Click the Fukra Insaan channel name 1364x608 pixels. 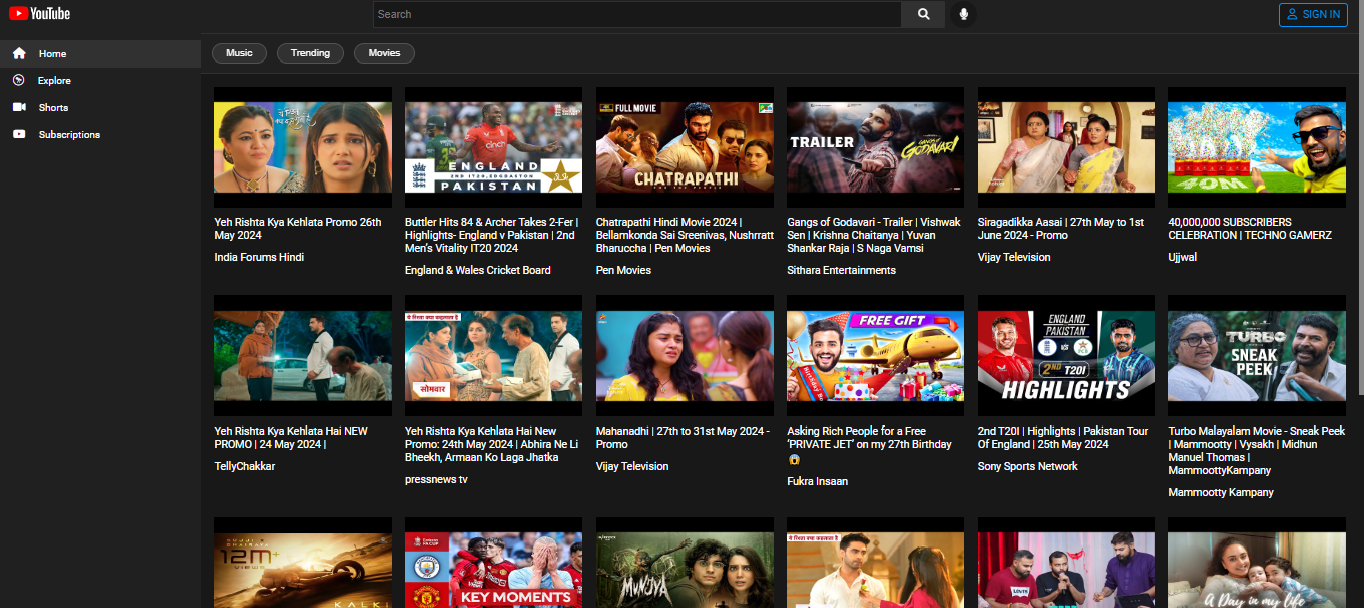point(817,481)
